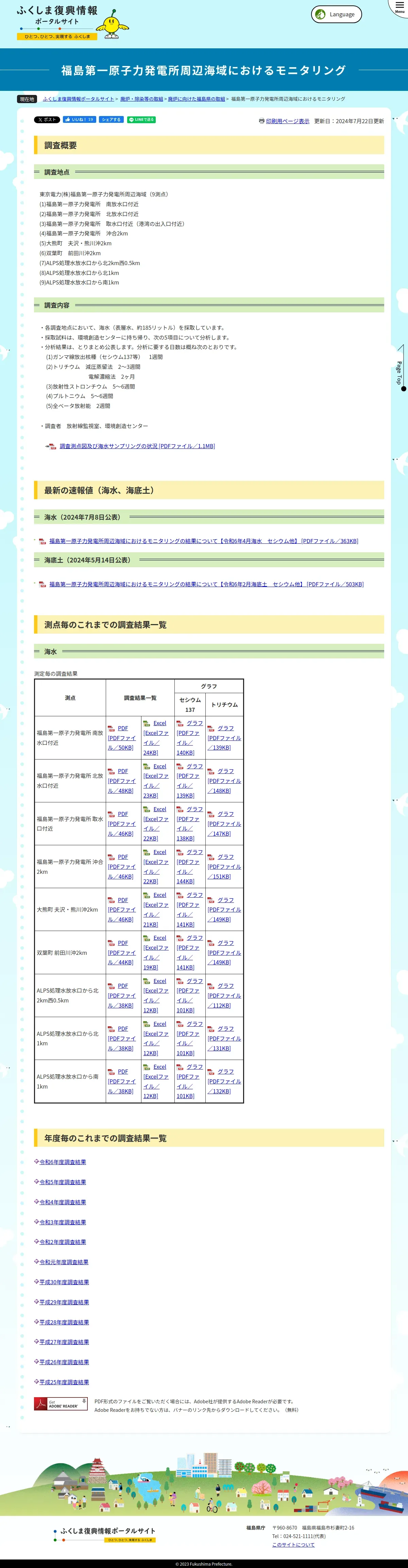Click Excel icon in 放水口から北1km row
Image resolution: width=408 pixels, height=1568 pixels.
[x=147, y=1025]
